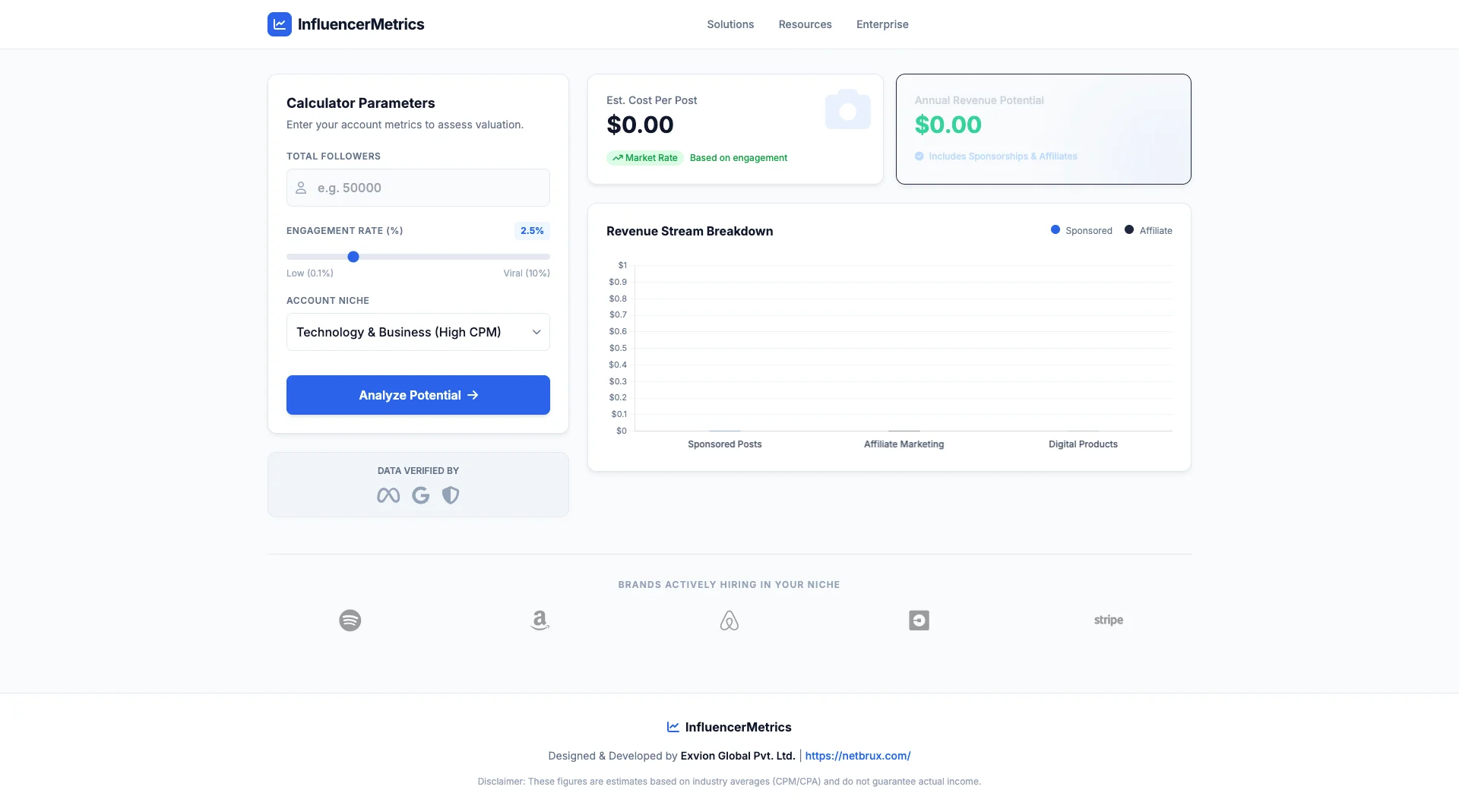
Task: Open the Resources menu
Action: (x=805, y=24)
